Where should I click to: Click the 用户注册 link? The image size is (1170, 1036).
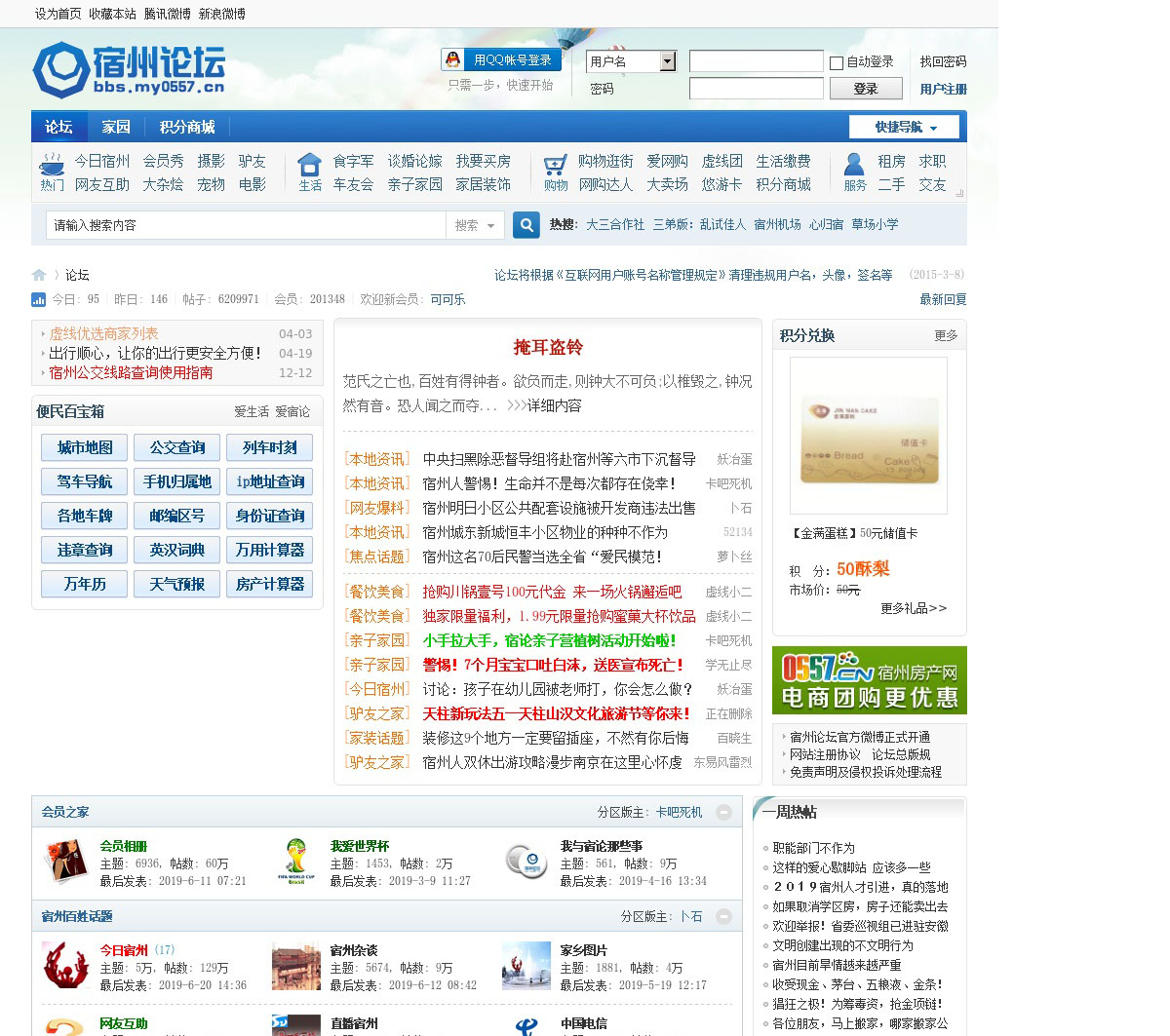click(943, 89)
